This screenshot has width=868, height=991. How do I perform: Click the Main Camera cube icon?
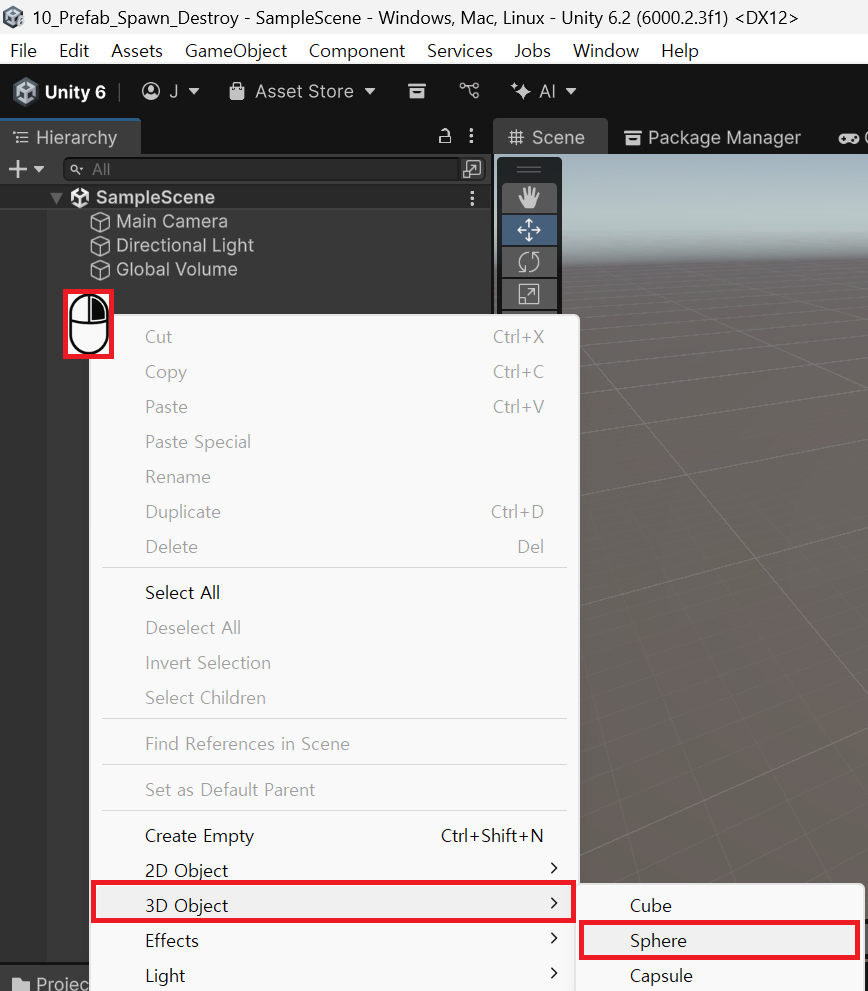(100, 222)
